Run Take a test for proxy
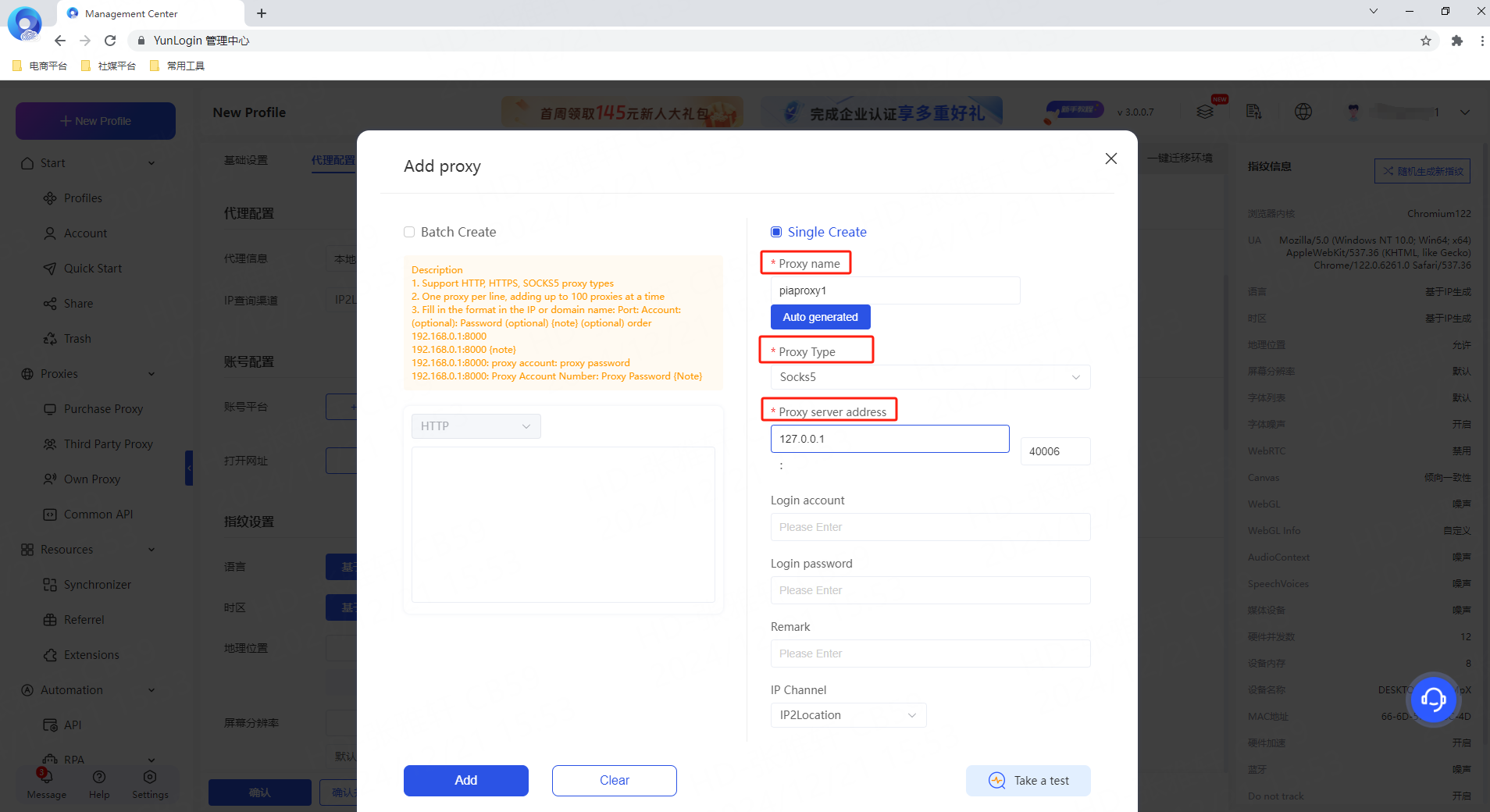The width and height of the screenshot is (1490, 812). point(1028,781)
